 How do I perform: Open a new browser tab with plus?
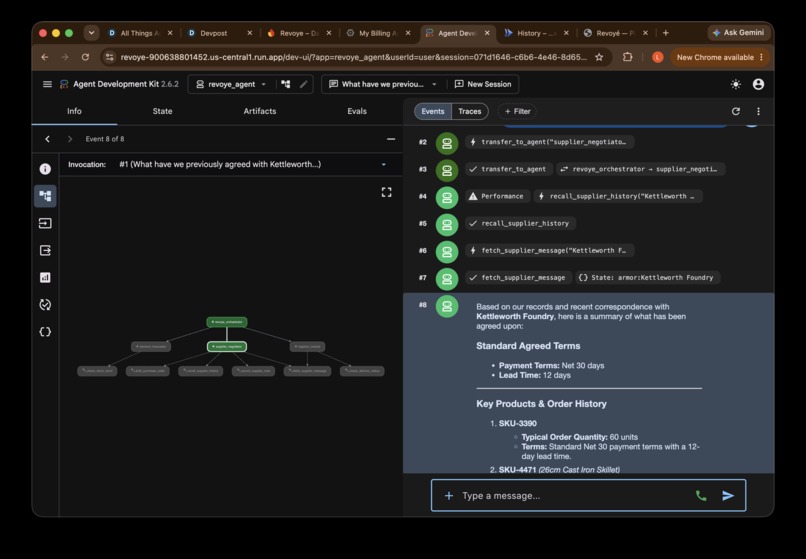pyautogui.click(x=666, y=33)
